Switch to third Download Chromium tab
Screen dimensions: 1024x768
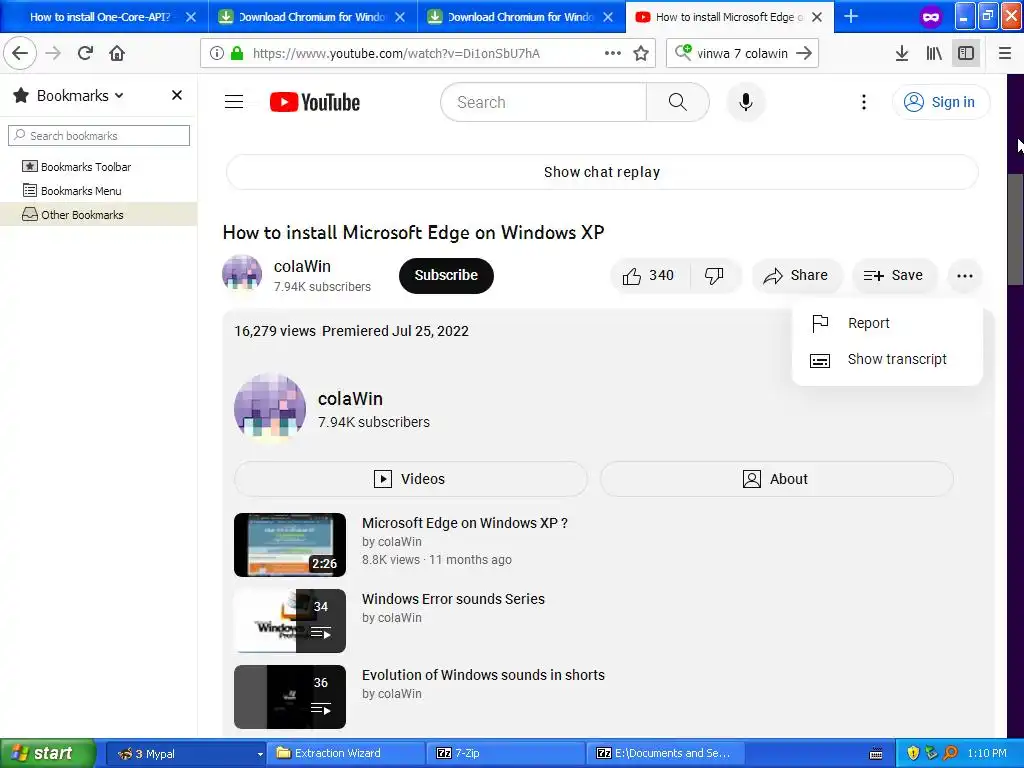click(520, 17)
